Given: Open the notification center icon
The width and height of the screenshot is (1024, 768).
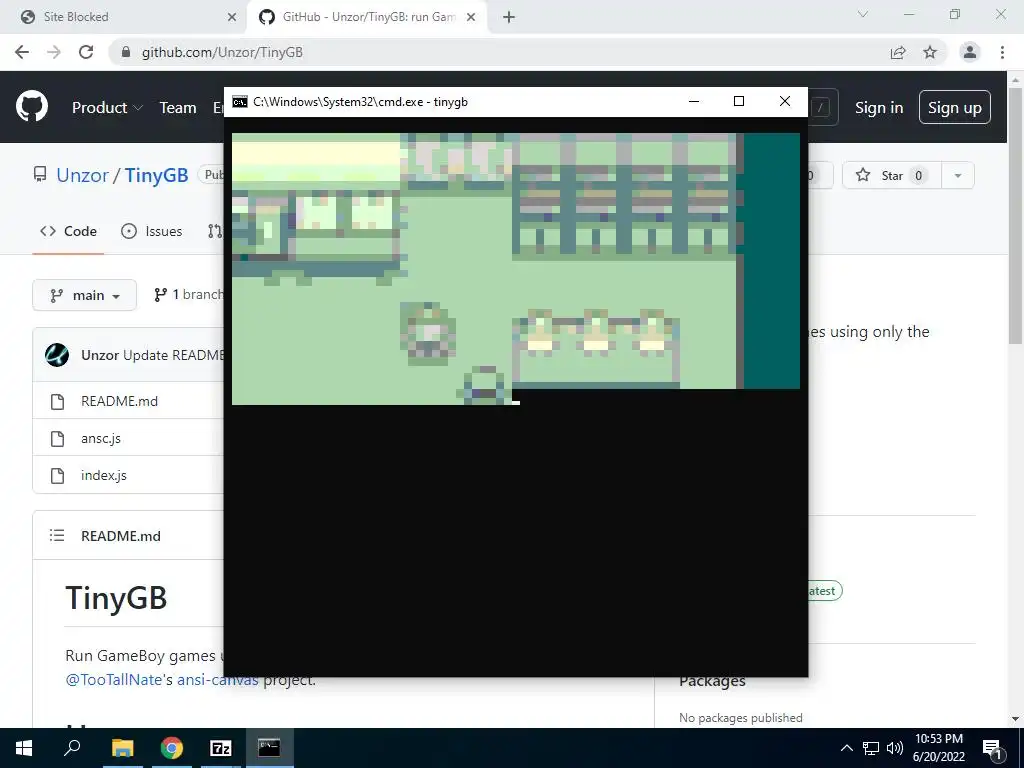Looking at the screenshot, I should click(992, 748).
